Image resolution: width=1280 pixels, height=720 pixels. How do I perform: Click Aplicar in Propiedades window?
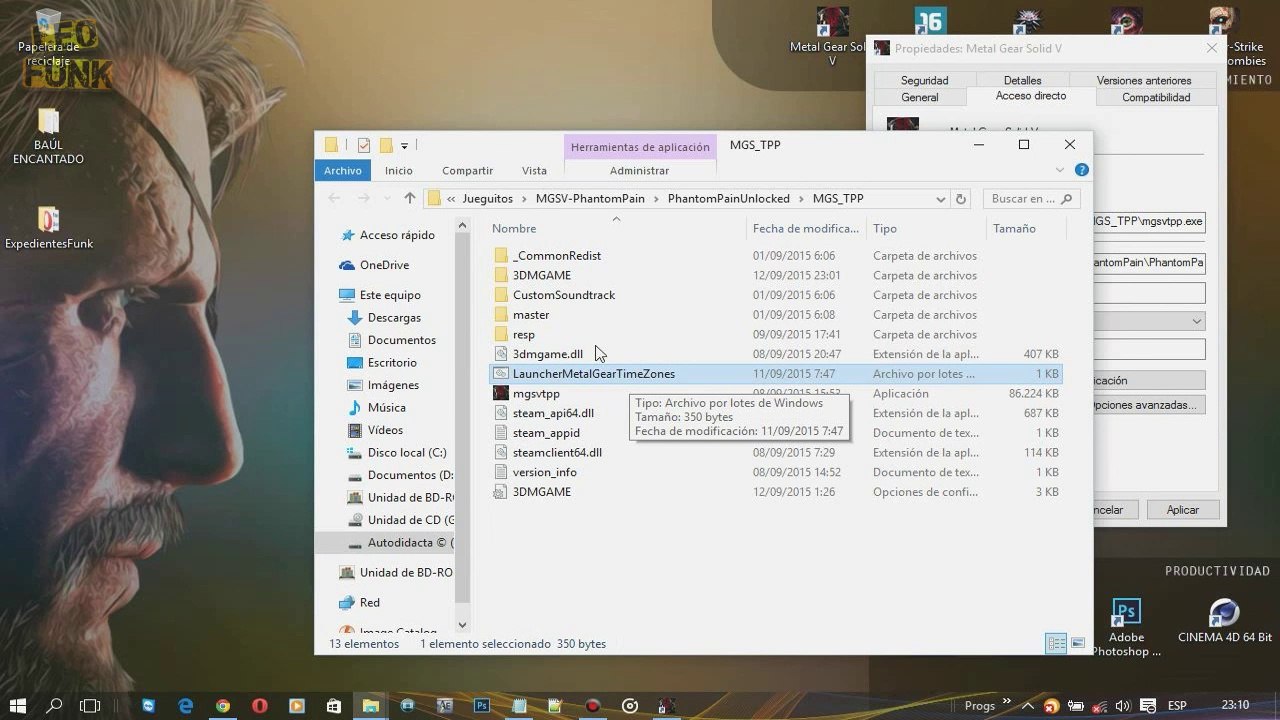pos(1182,510)
